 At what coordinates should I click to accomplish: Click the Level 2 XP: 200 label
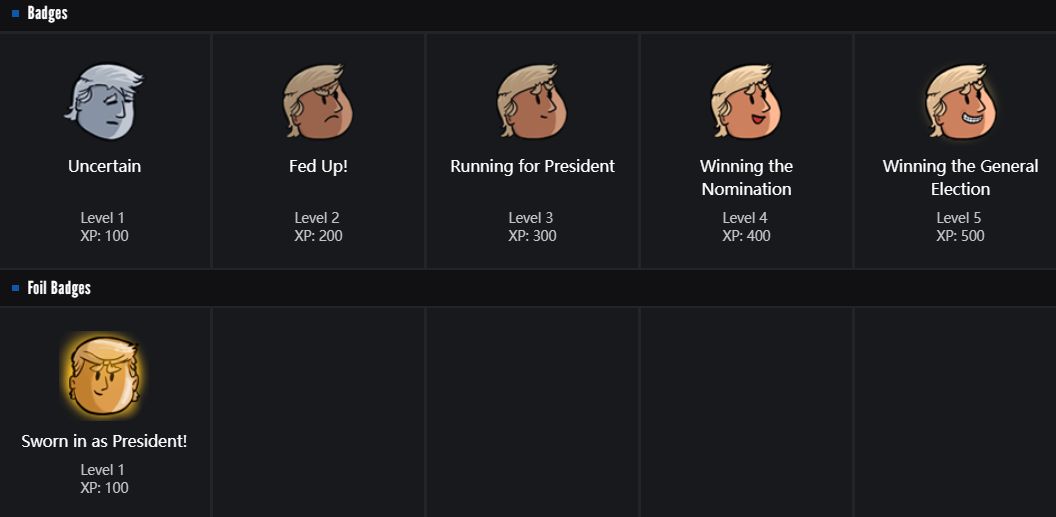point(318,227)
